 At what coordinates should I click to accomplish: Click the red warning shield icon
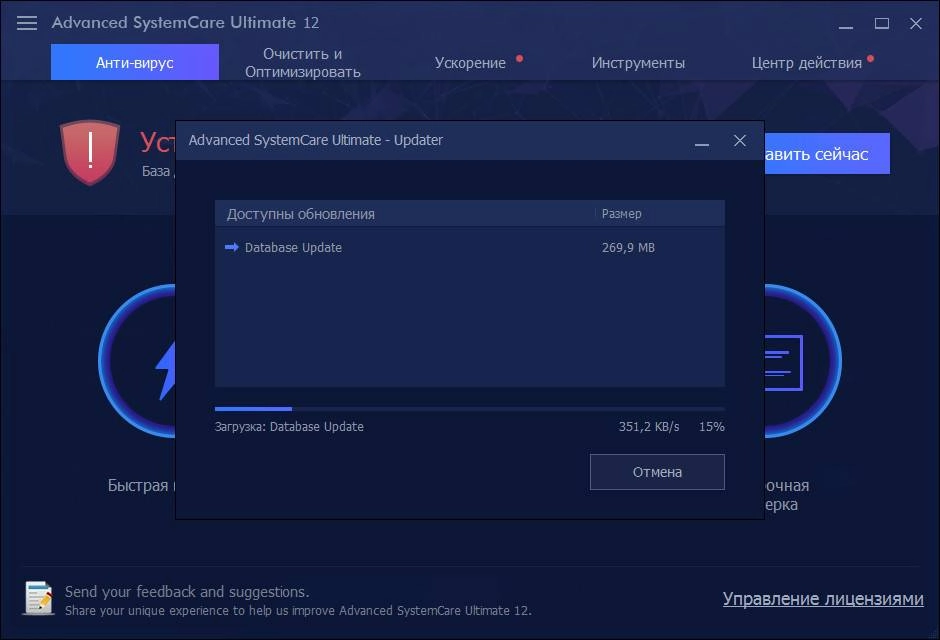tap(90, 152)
